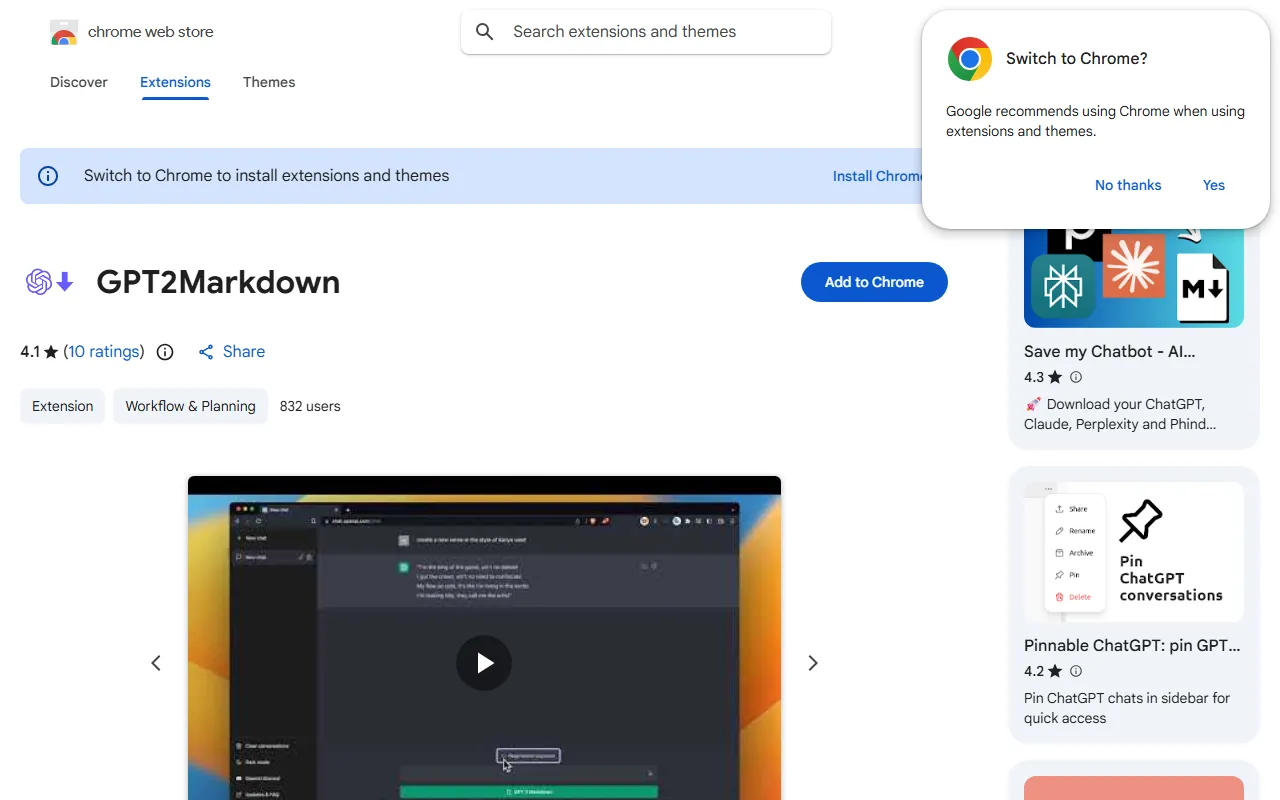The image size is (1280, 800).
Task: Focus the Search extensions and themes field
Action: tap(660, 32)
